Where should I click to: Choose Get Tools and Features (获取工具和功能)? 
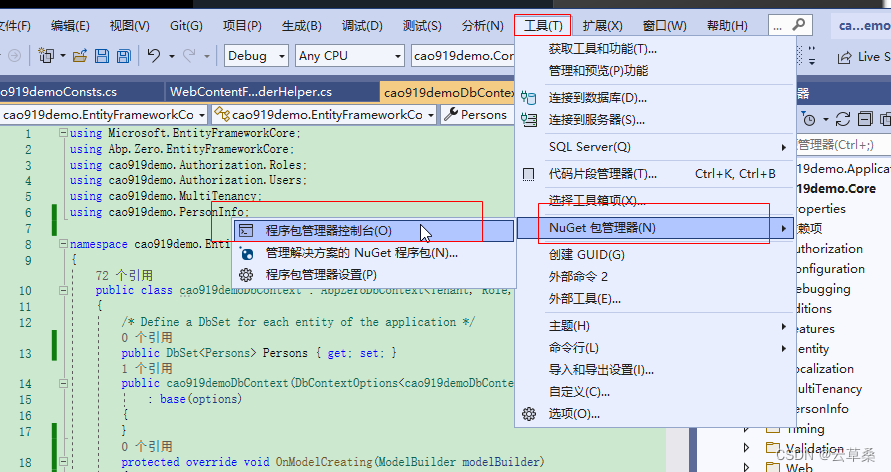[655, 49]
